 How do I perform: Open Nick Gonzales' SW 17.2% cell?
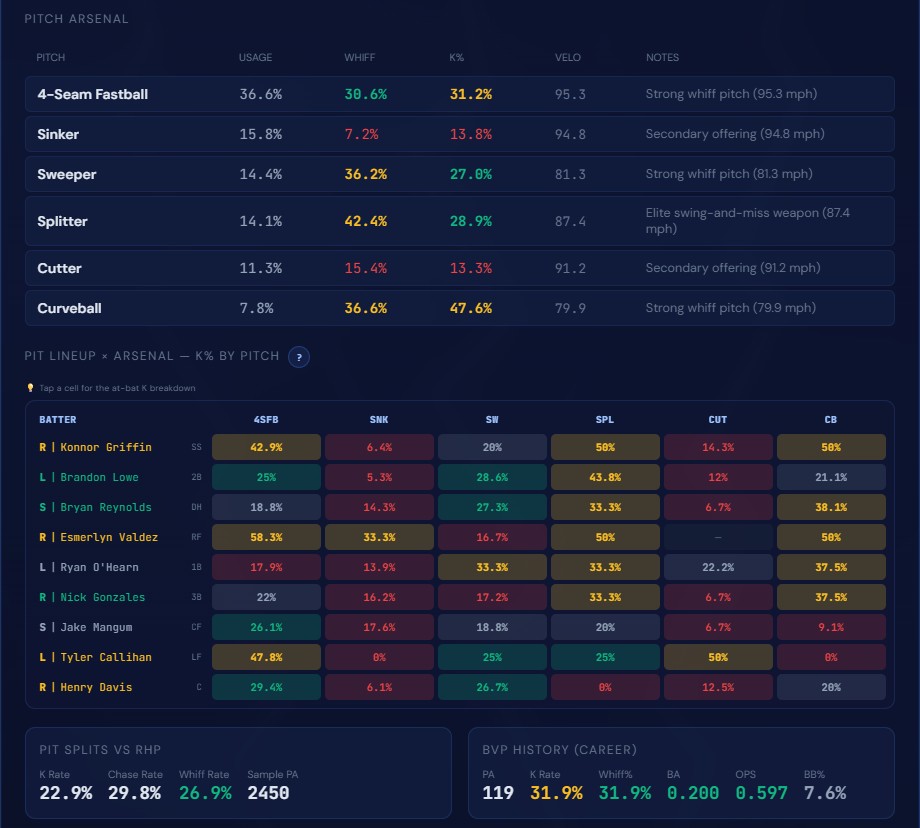(492, 597)
